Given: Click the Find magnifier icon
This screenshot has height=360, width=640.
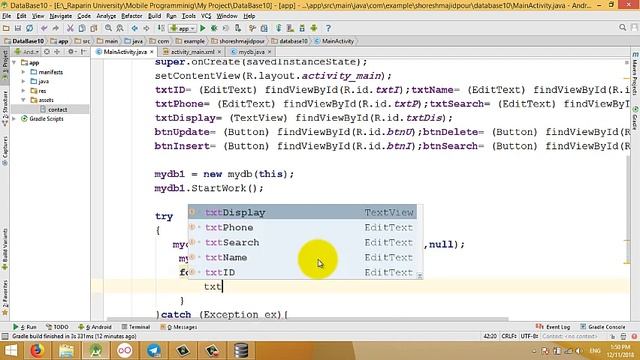Looking at the screenshot, I should [x=108, y=28].
